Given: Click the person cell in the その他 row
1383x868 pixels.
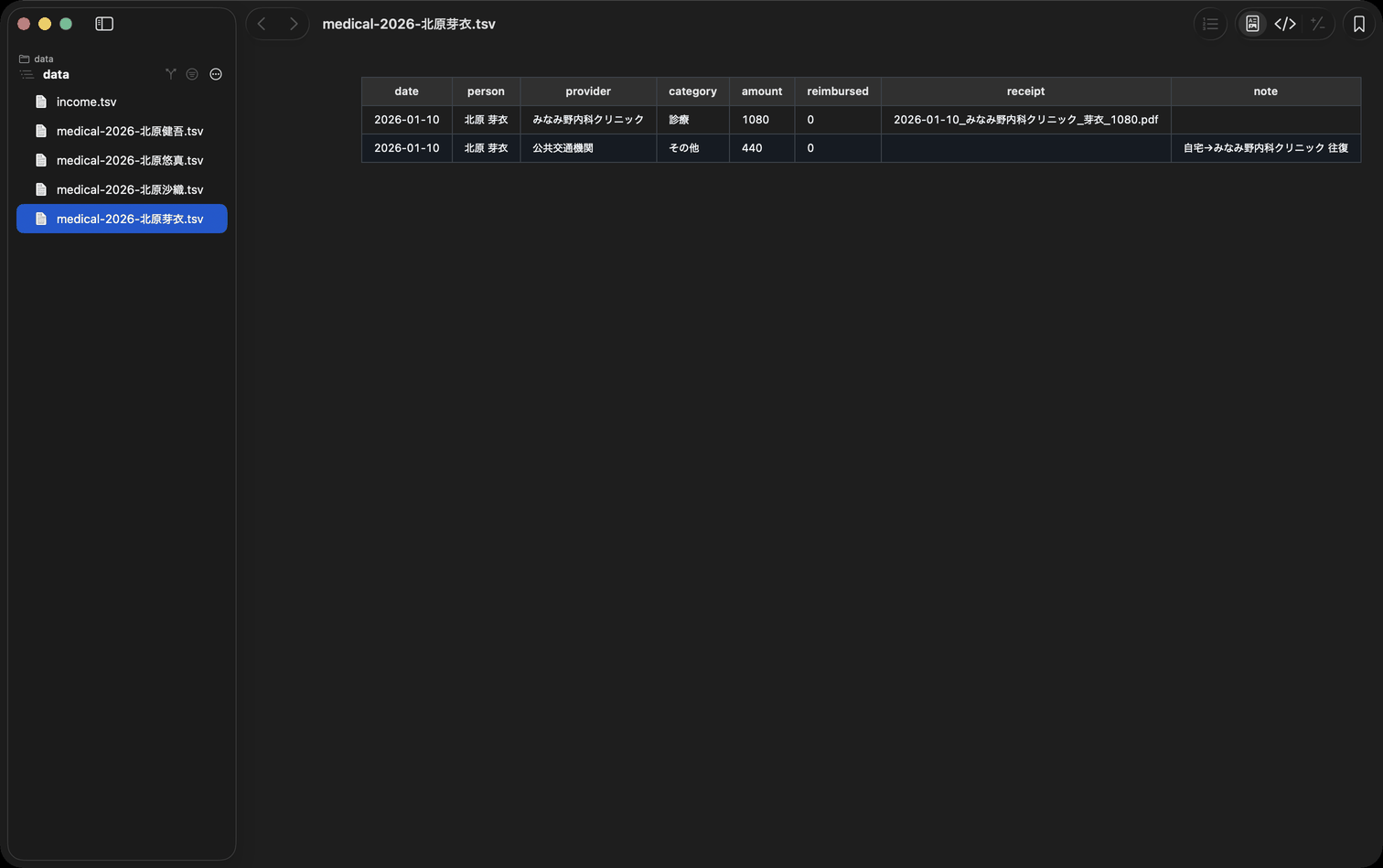Looking at the screenshot, I should [486, 148].
